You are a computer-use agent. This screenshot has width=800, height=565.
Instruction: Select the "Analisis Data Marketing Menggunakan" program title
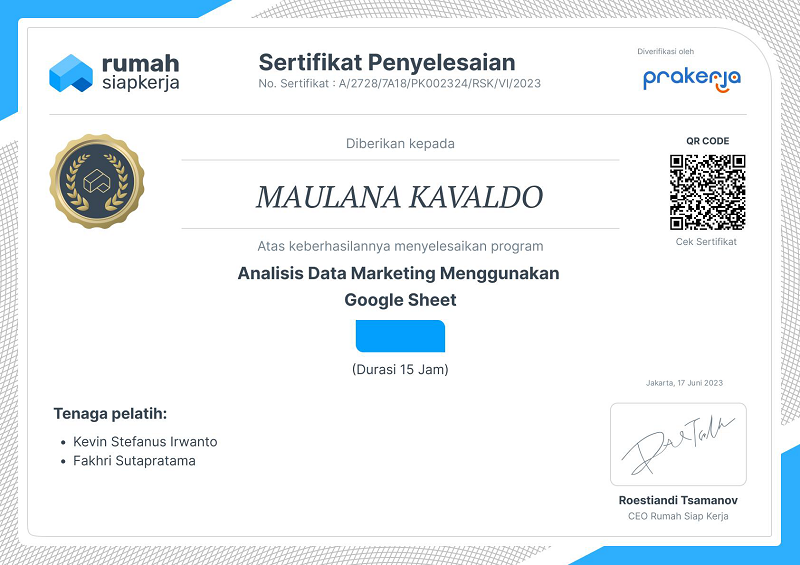pos(399,273)
